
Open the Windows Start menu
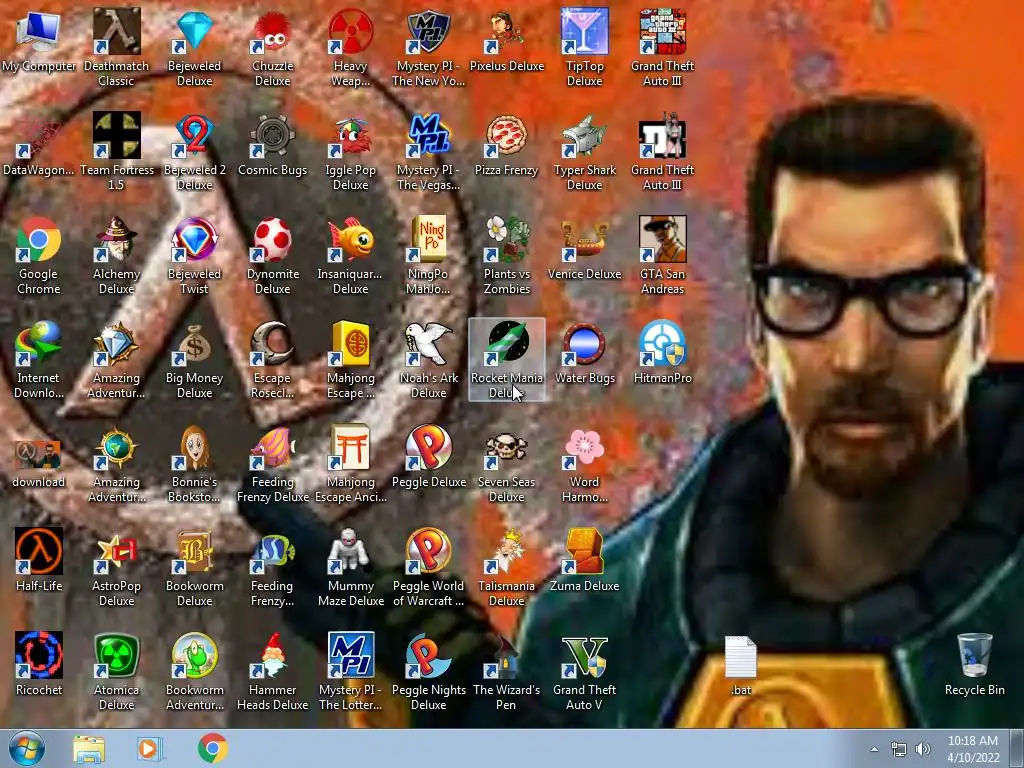(27, 748)
